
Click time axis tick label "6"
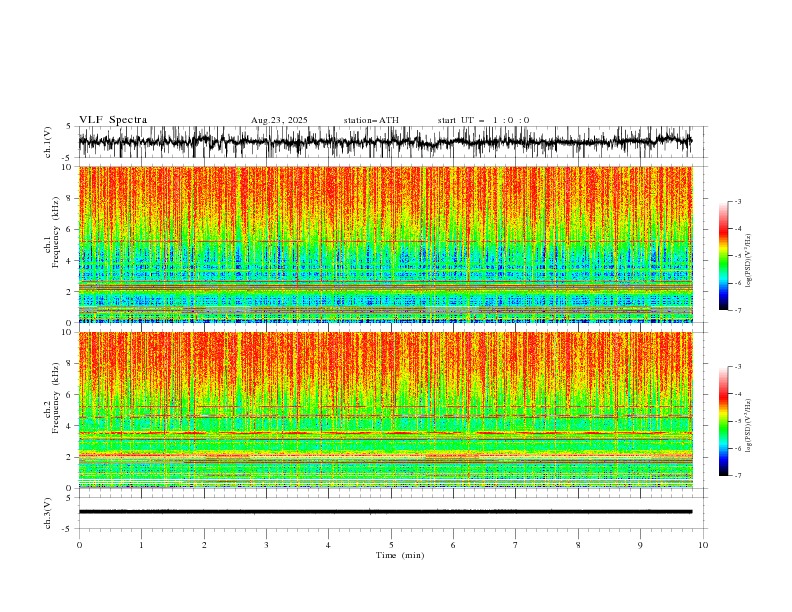click(454, 545)
